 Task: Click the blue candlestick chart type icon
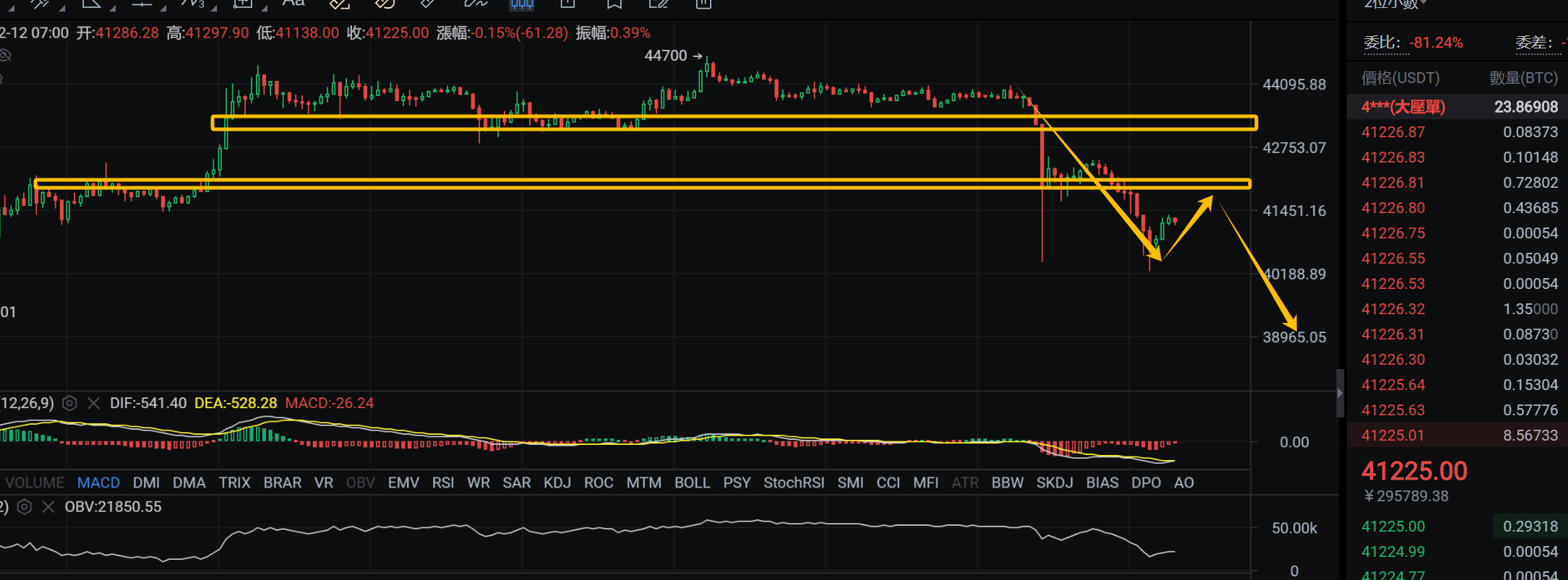[x=521, y=4]
